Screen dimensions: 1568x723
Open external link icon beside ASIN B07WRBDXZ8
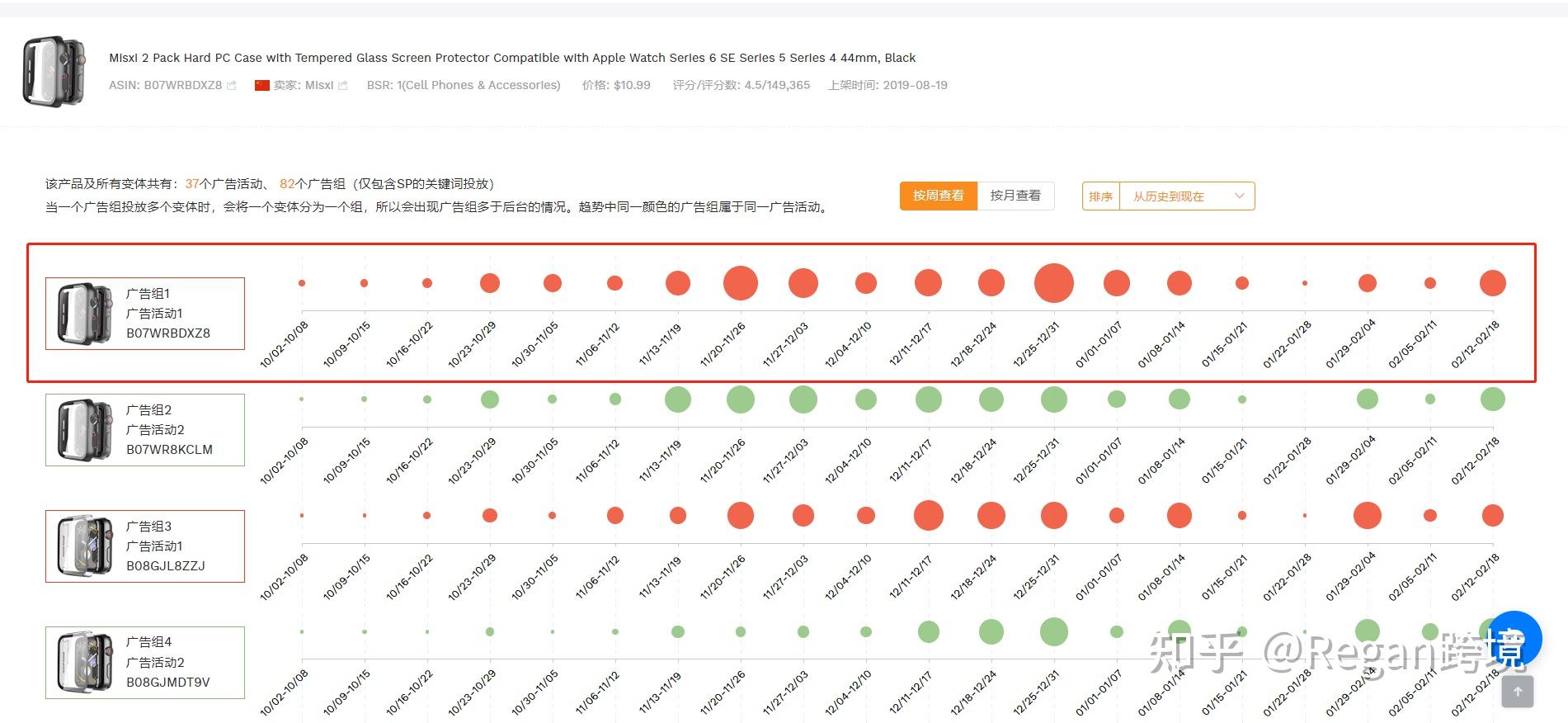232,85
